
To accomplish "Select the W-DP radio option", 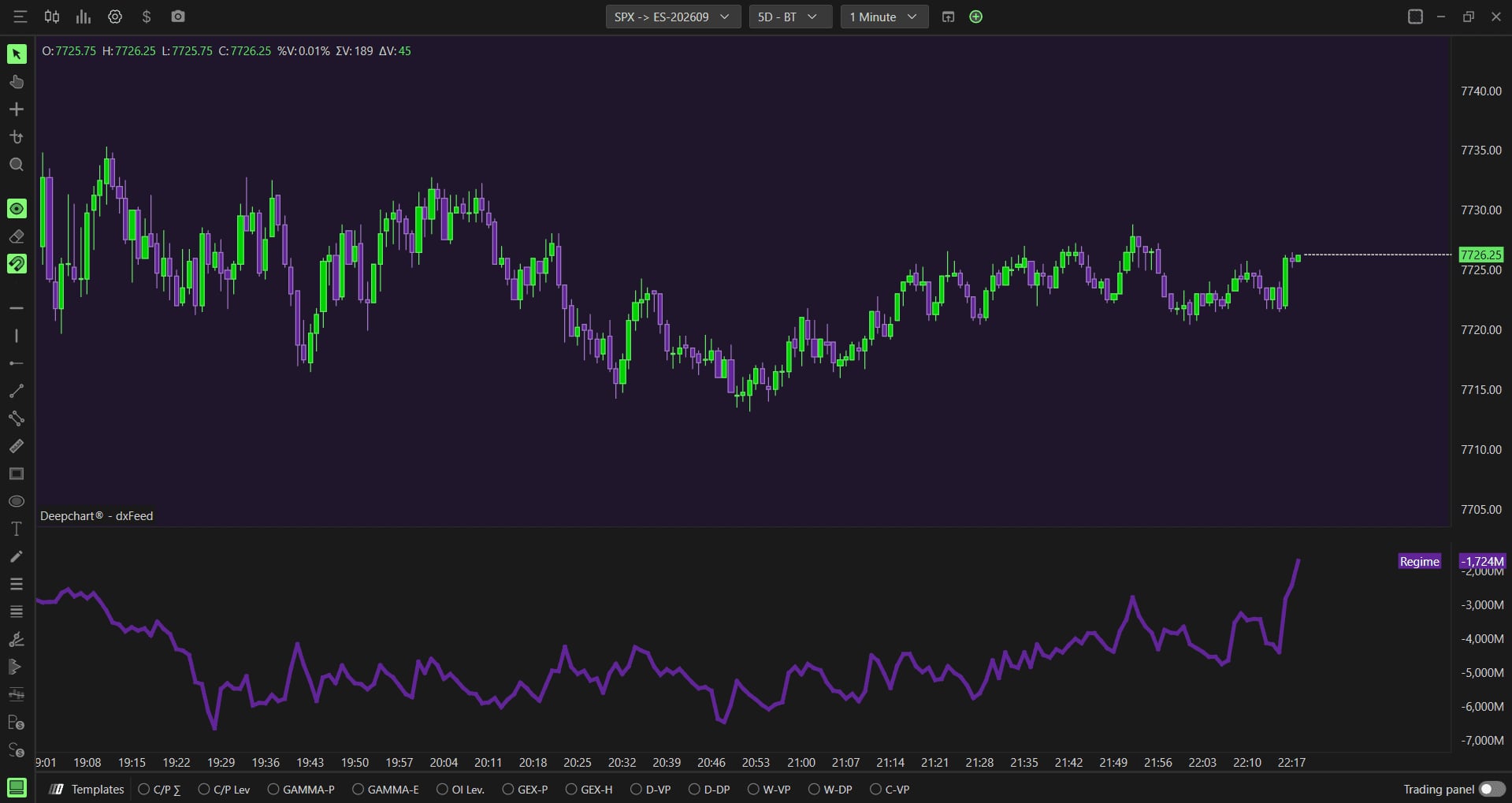I will click(830, 789).
